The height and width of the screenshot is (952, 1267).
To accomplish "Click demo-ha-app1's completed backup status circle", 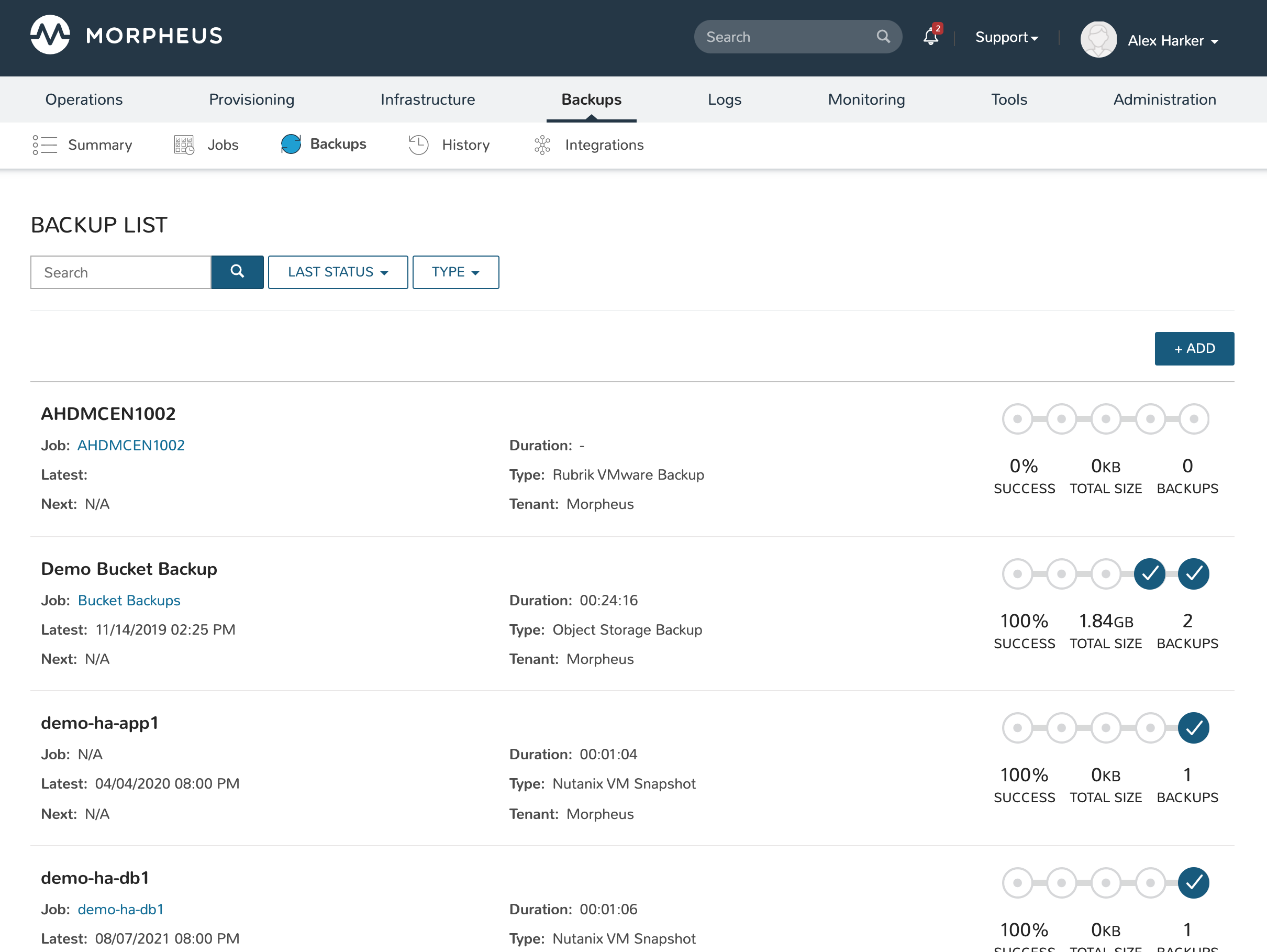I will 1193,727.
